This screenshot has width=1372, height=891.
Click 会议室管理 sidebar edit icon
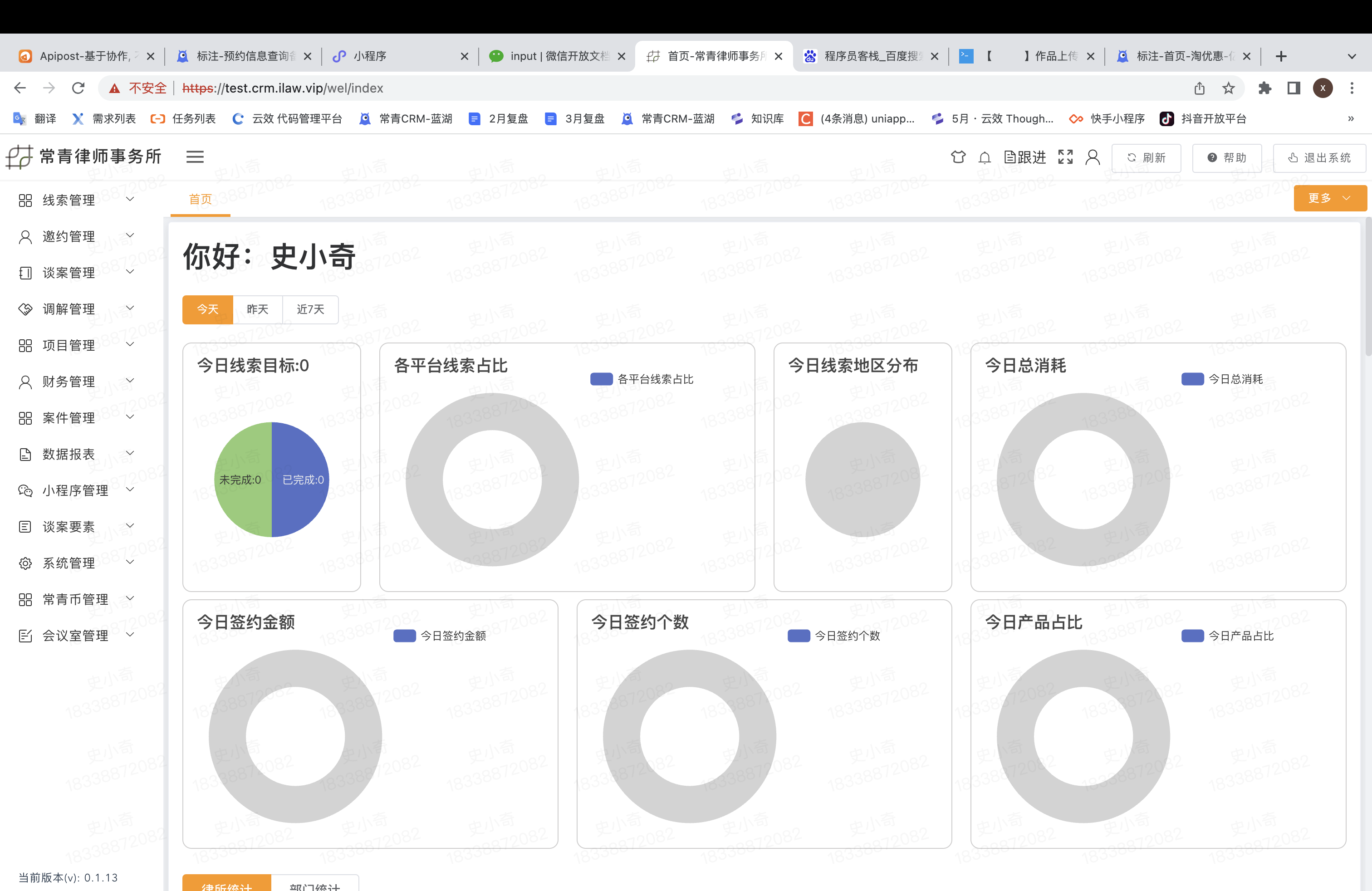click(25, 636)
